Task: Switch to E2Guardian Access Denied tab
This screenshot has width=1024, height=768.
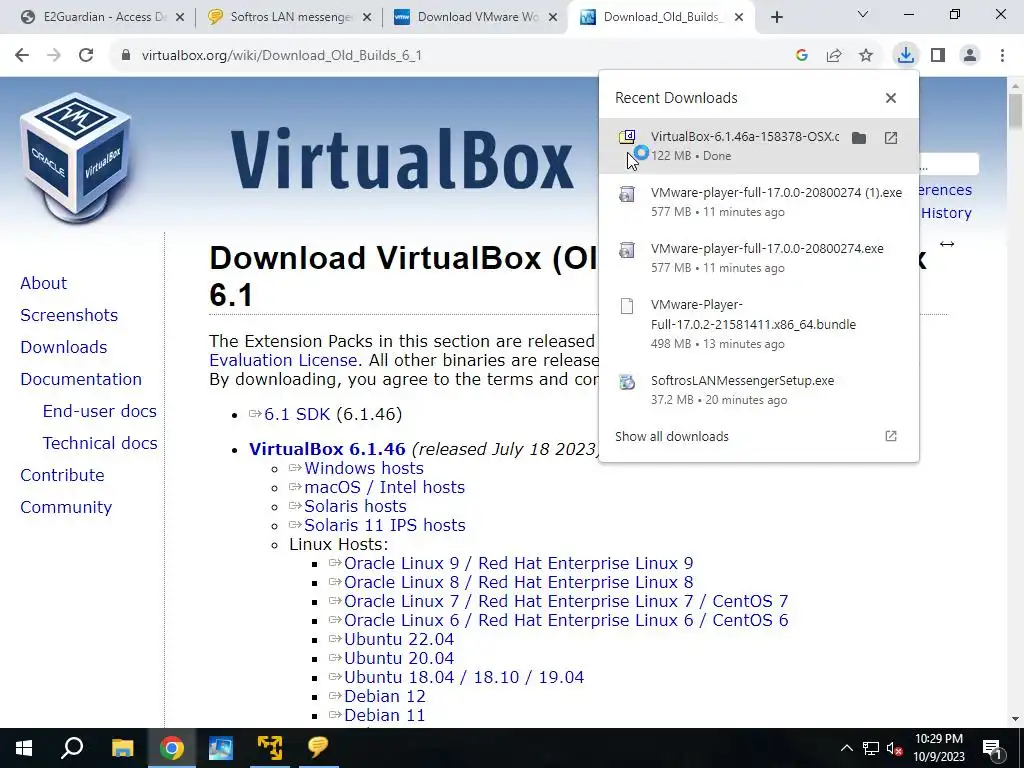Action: [x=101, y=17]
